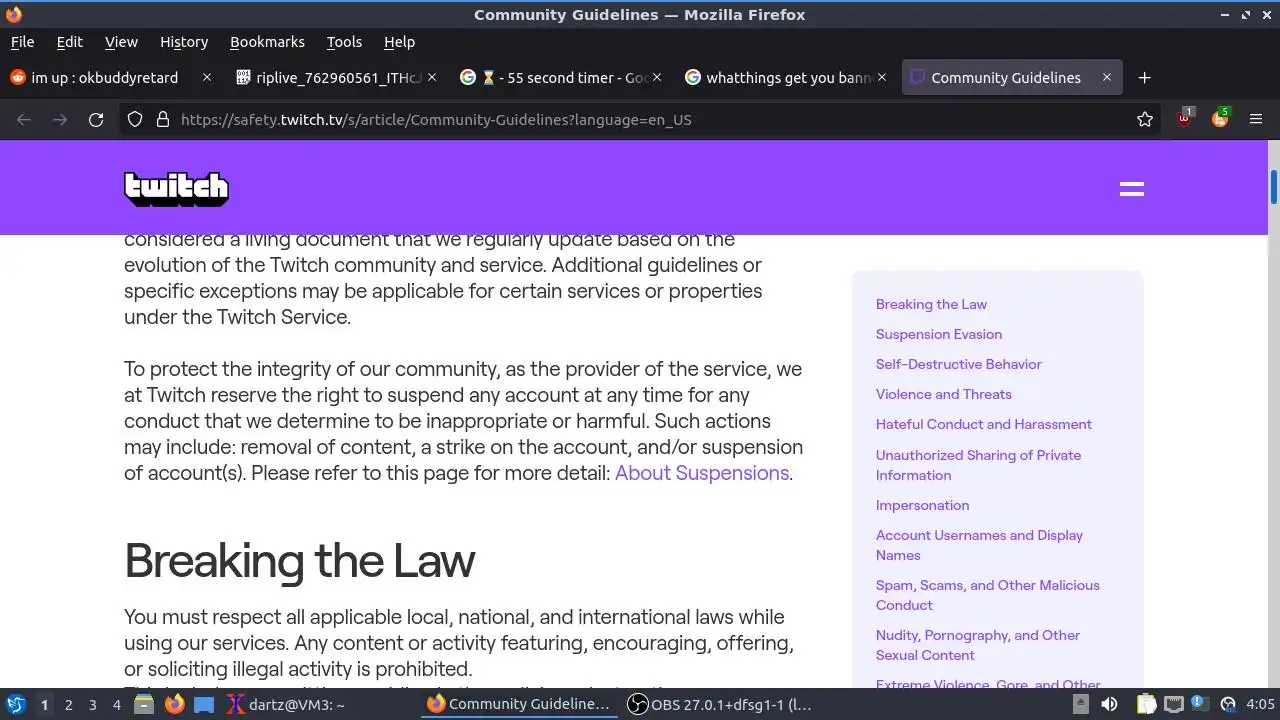
Task: Switch to workspace 4
Action: coord(116,705)
